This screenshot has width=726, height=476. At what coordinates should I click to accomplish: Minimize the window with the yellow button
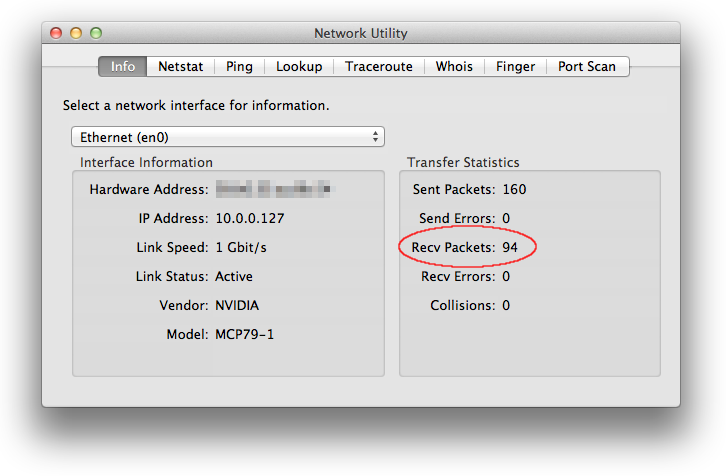click(76, 33)
